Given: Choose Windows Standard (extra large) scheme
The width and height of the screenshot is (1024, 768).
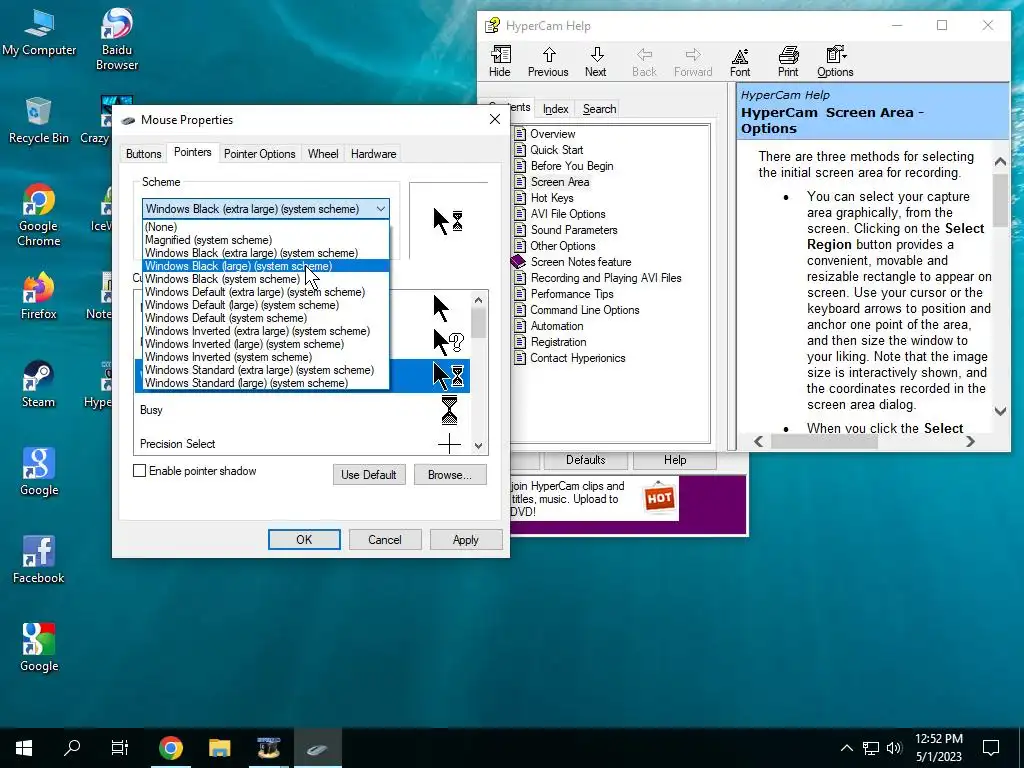Looking at the screenshot, I should pyautogui.click(x=266, y=370).
